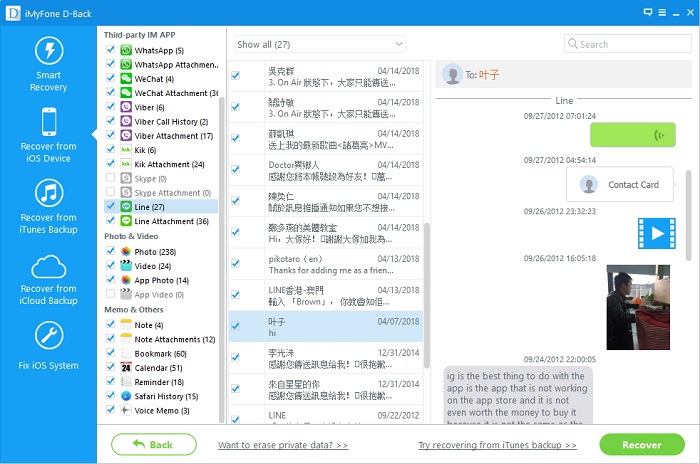Open the photo thumbnail in chat
The image size is (700, 464).
tap(638, 307)
